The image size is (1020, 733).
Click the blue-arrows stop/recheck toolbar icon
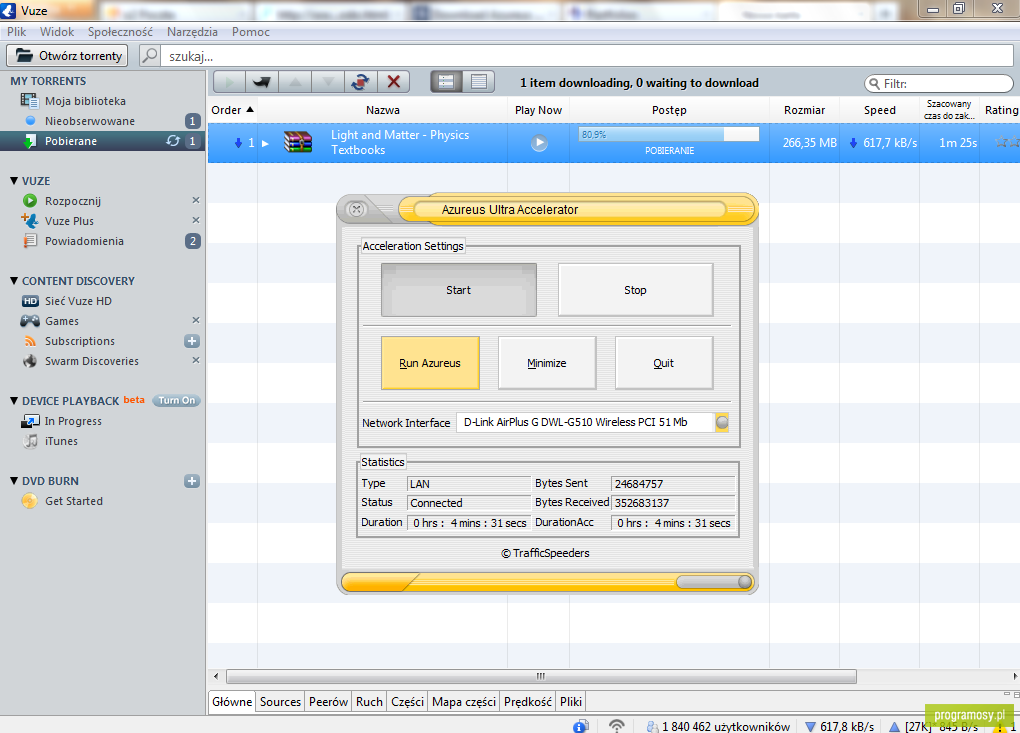360,82
